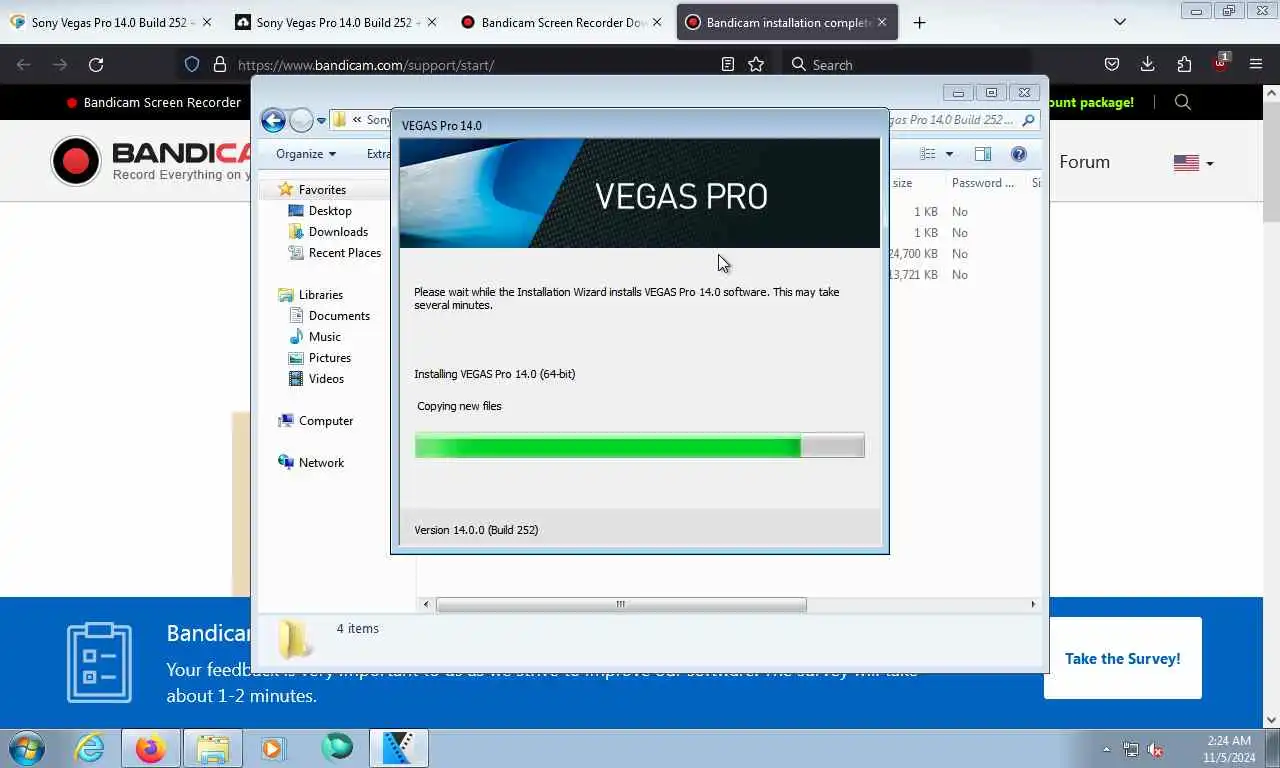Click the Explorer back navigation button
Image resolution: width=1280 pixels, height=768 pixels.
coord(273,121)
